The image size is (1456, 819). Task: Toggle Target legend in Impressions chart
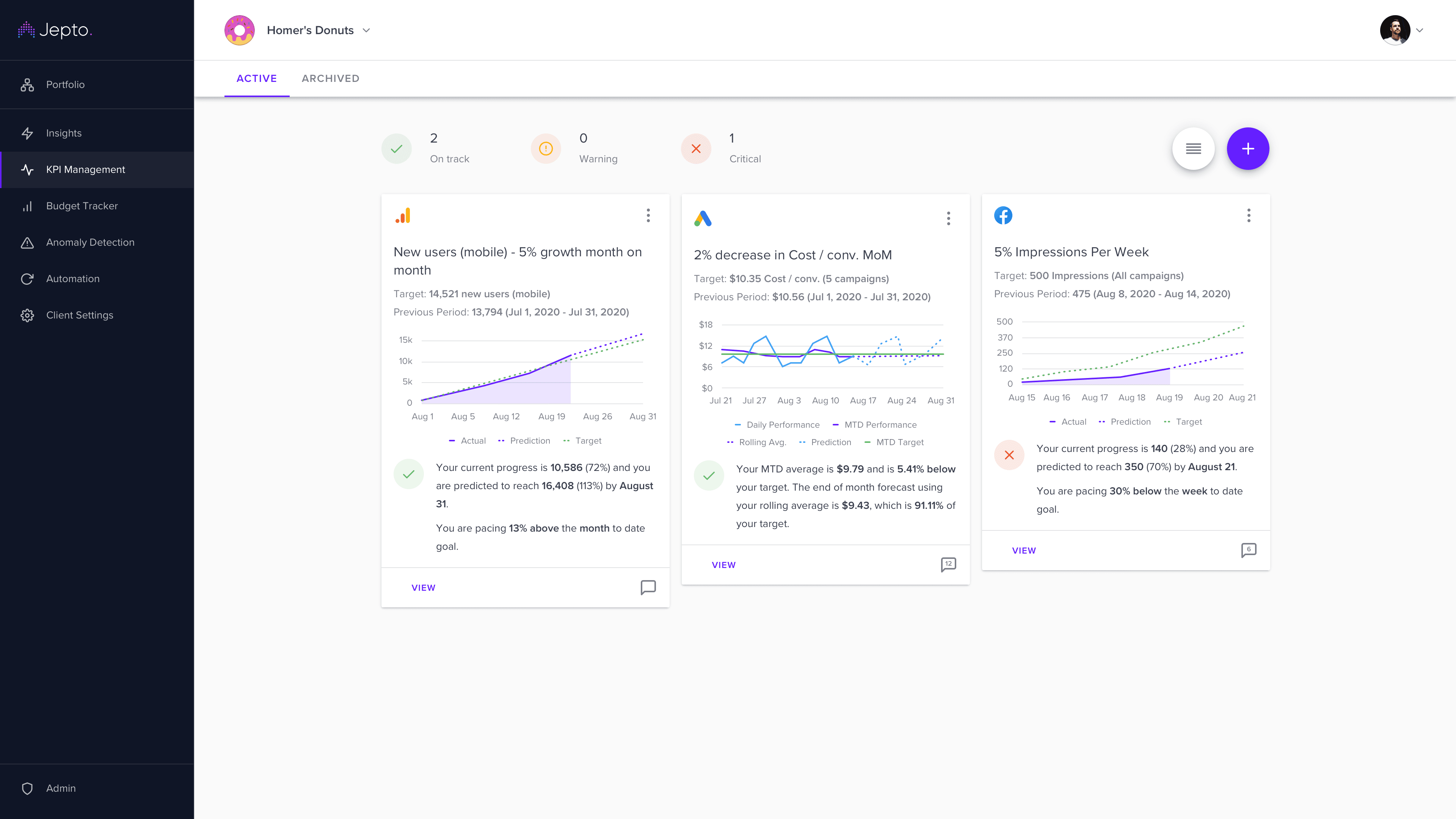[1183, 422]
